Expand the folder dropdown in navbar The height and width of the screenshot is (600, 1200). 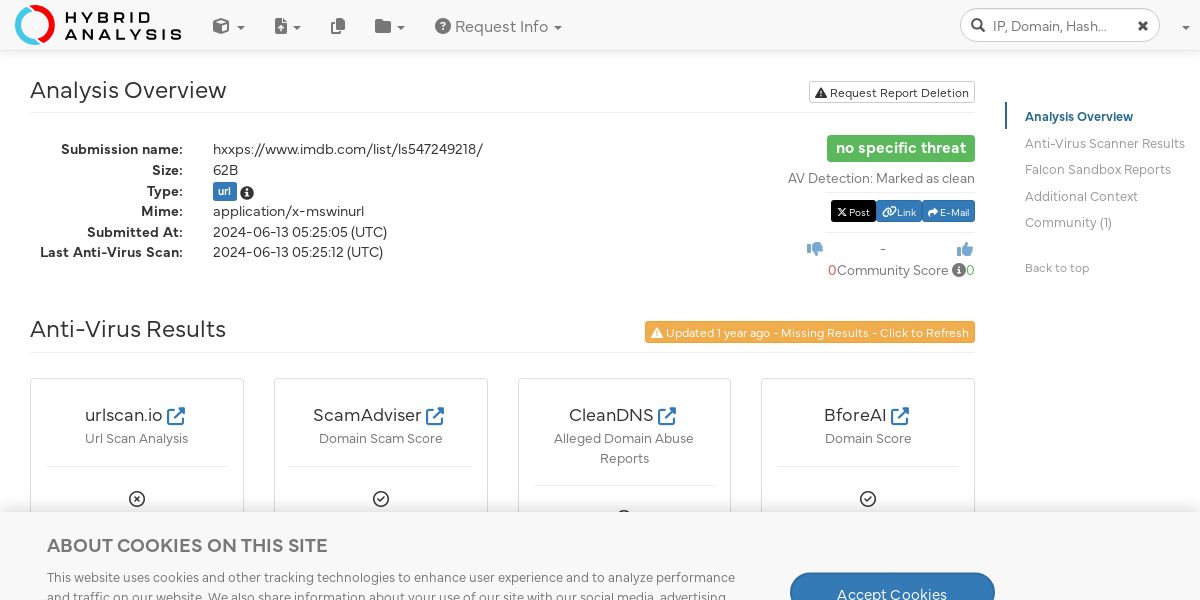pyautogui.click(x=389, y=27)
